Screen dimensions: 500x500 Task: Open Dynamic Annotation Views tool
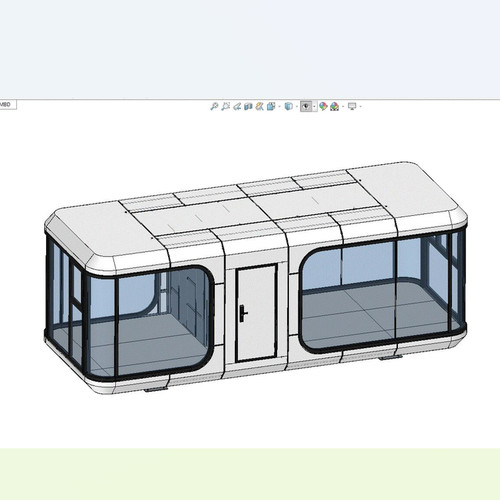pyautogui.click(x=259, y=106)
